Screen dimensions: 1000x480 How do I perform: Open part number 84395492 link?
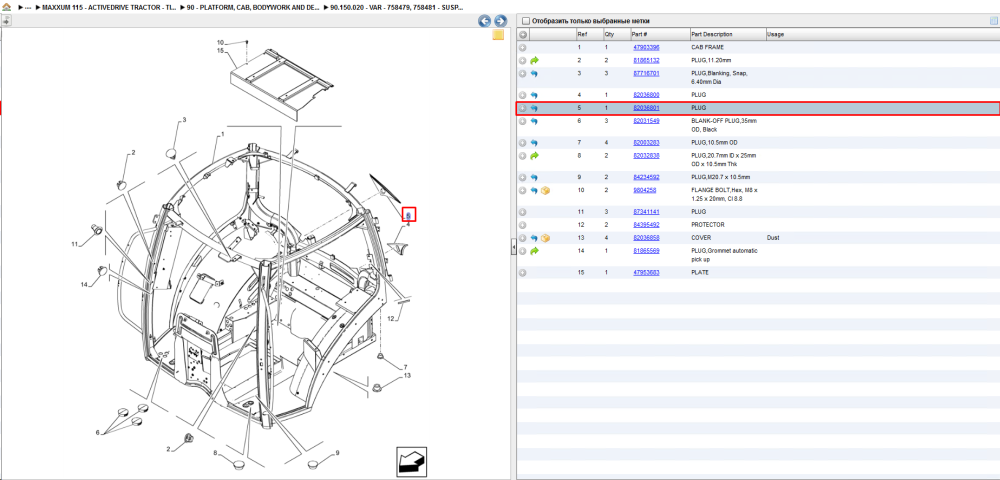(x=646, y=225)
